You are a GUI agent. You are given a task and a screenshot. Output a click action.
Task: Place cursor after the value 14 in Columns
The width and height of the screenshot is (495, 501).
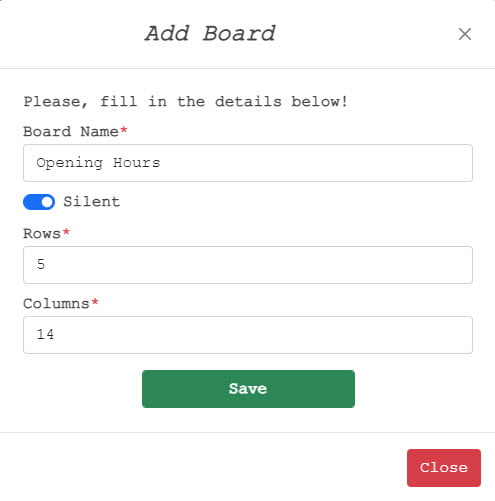click(x=55, y=335)
